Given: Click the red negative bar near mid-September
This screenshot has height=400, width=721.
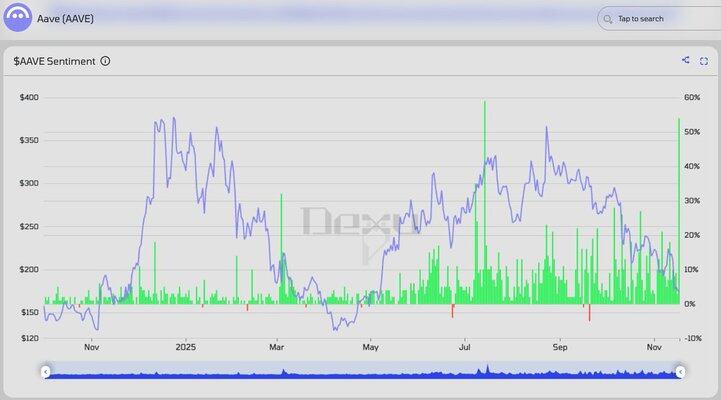Looking at the screenshot, I should point(590,312).
